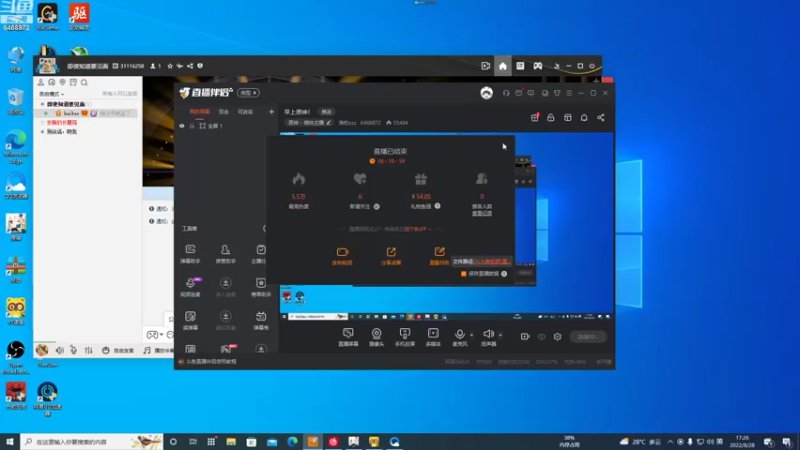Open the mail icon in 直播伴侣 title bar
The height and width of the screenshot is (450, 800).
518,93
